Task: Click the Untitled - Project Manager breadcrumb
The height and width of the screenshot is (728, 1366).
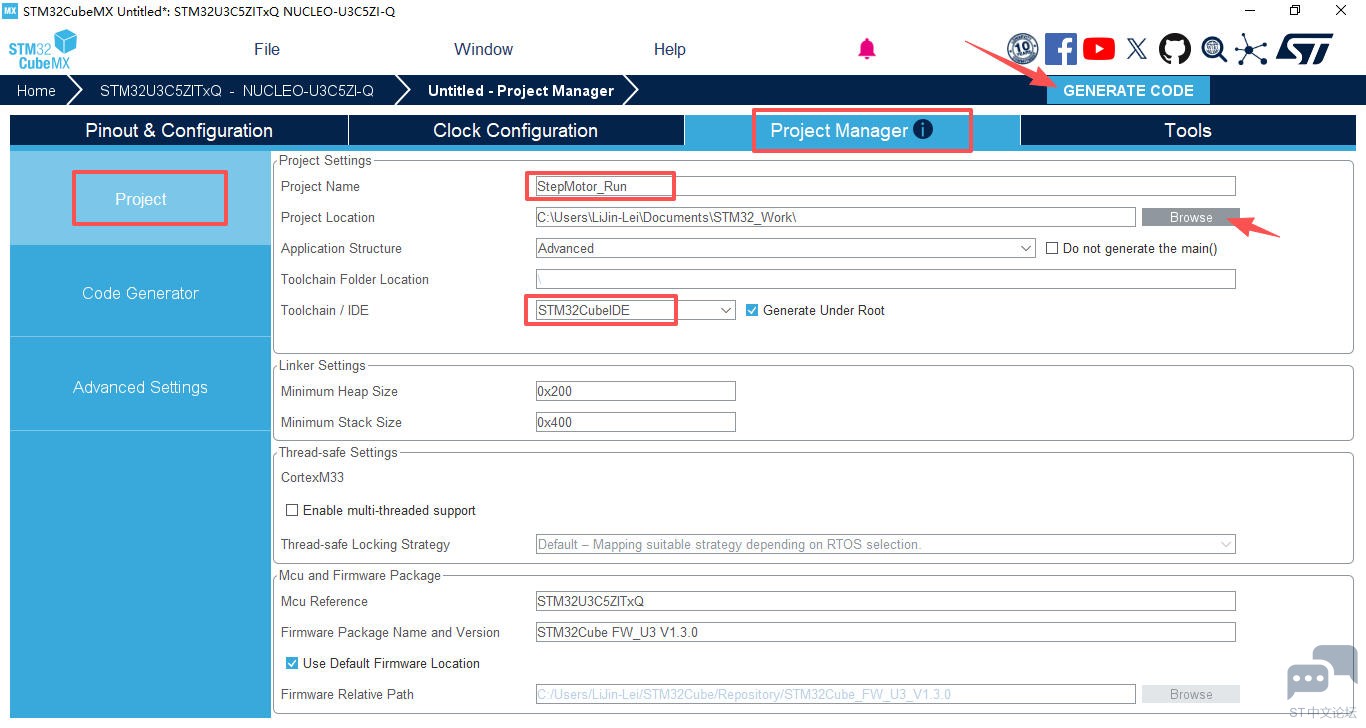Action: coord(521,90)
